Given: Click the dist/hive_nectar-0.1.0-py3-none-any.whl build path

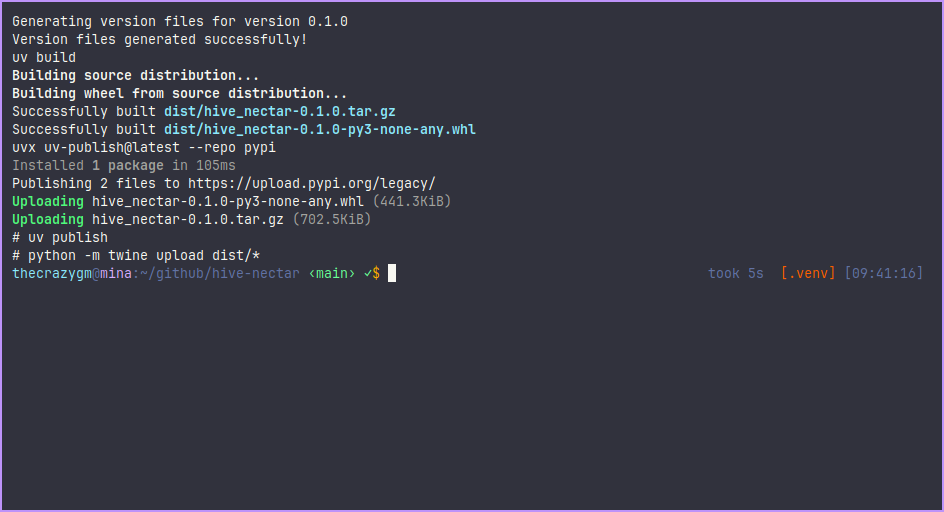Looking at the screenshot, I should point(320,129).
